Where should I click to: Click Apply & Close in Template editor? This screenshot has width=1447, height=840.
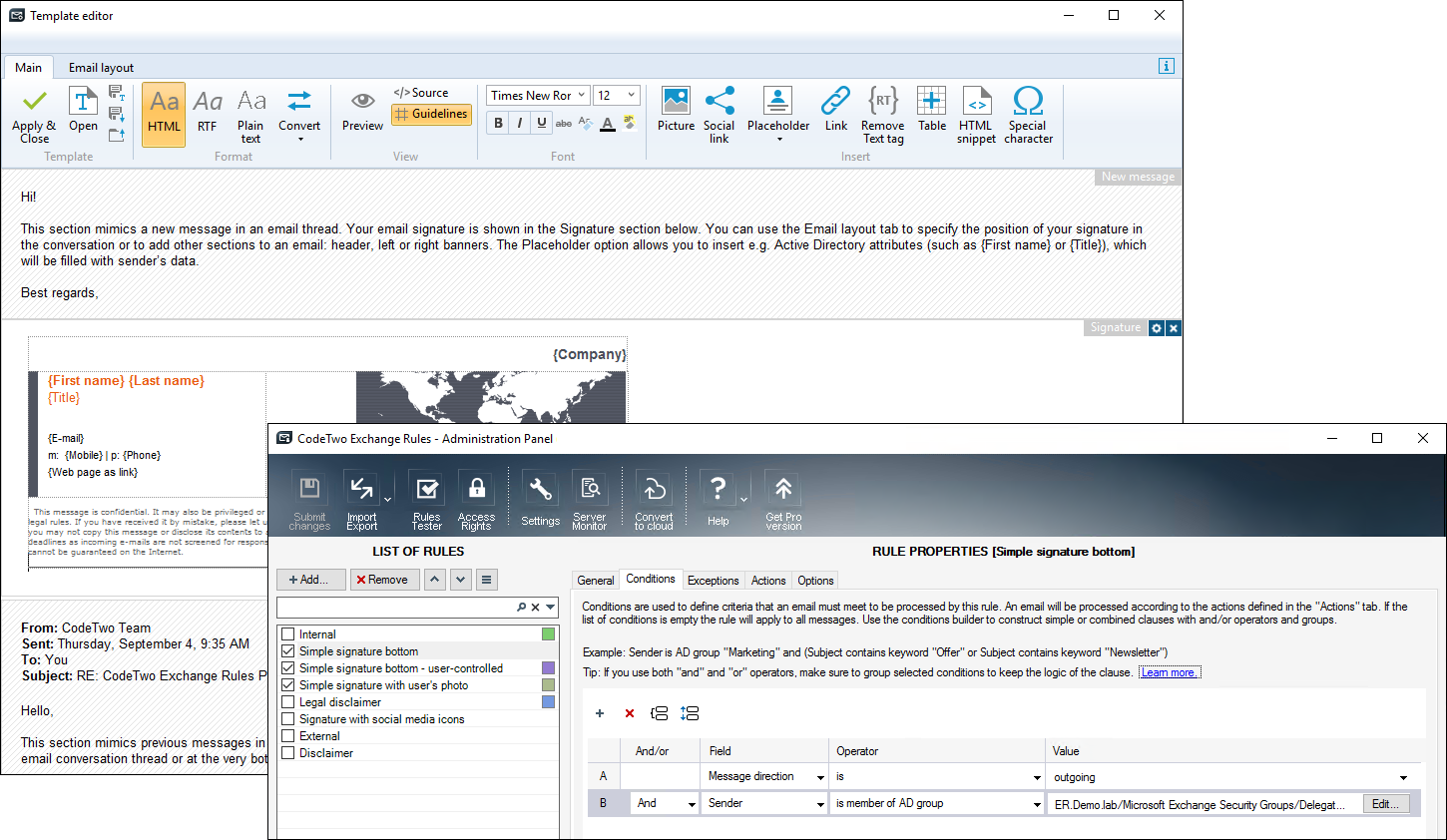click(x=34, y=115)
